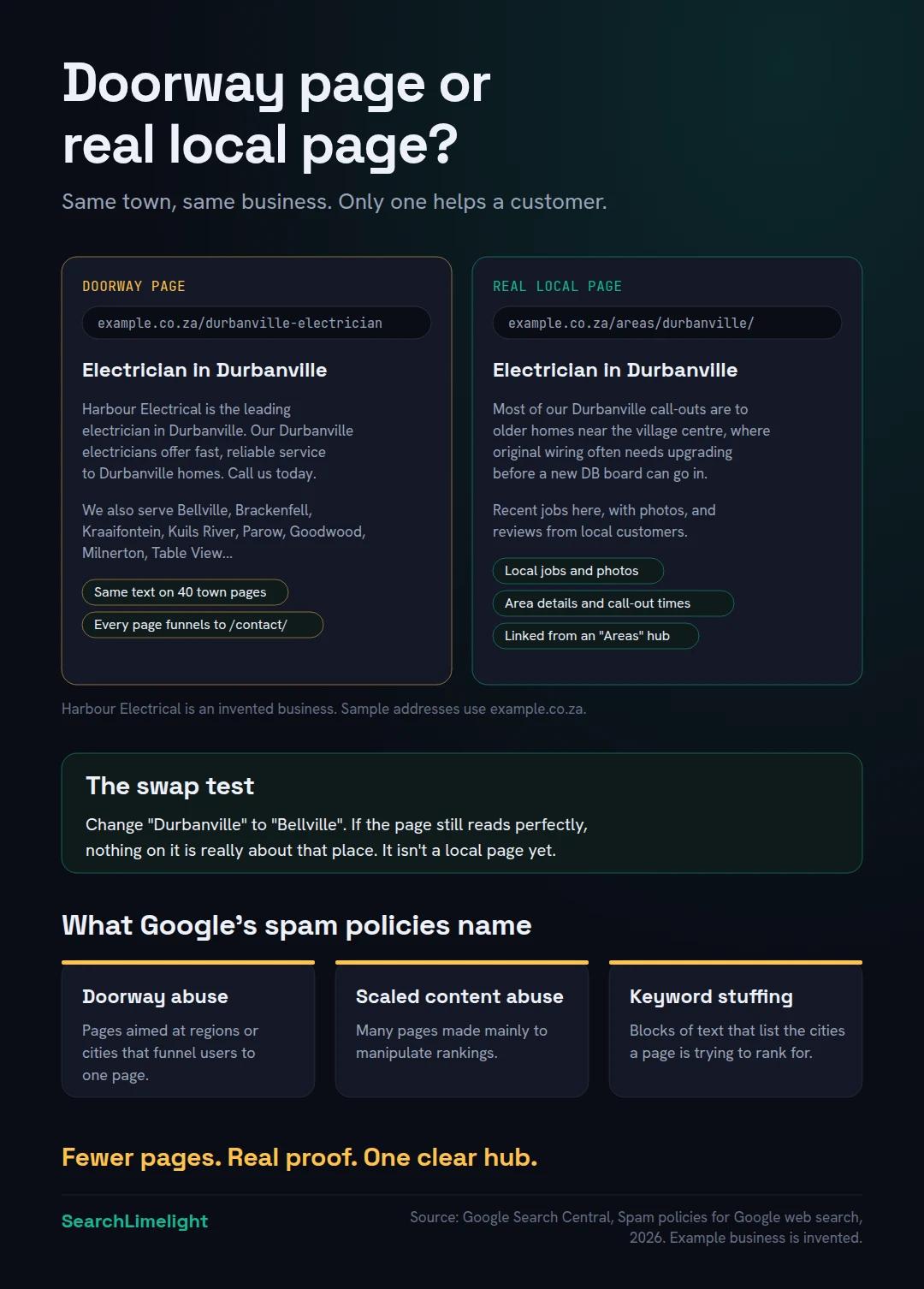The image size is (924, 1289).
Task: Click the "Area details and call-out times" pill
Action: pos(613,603)
